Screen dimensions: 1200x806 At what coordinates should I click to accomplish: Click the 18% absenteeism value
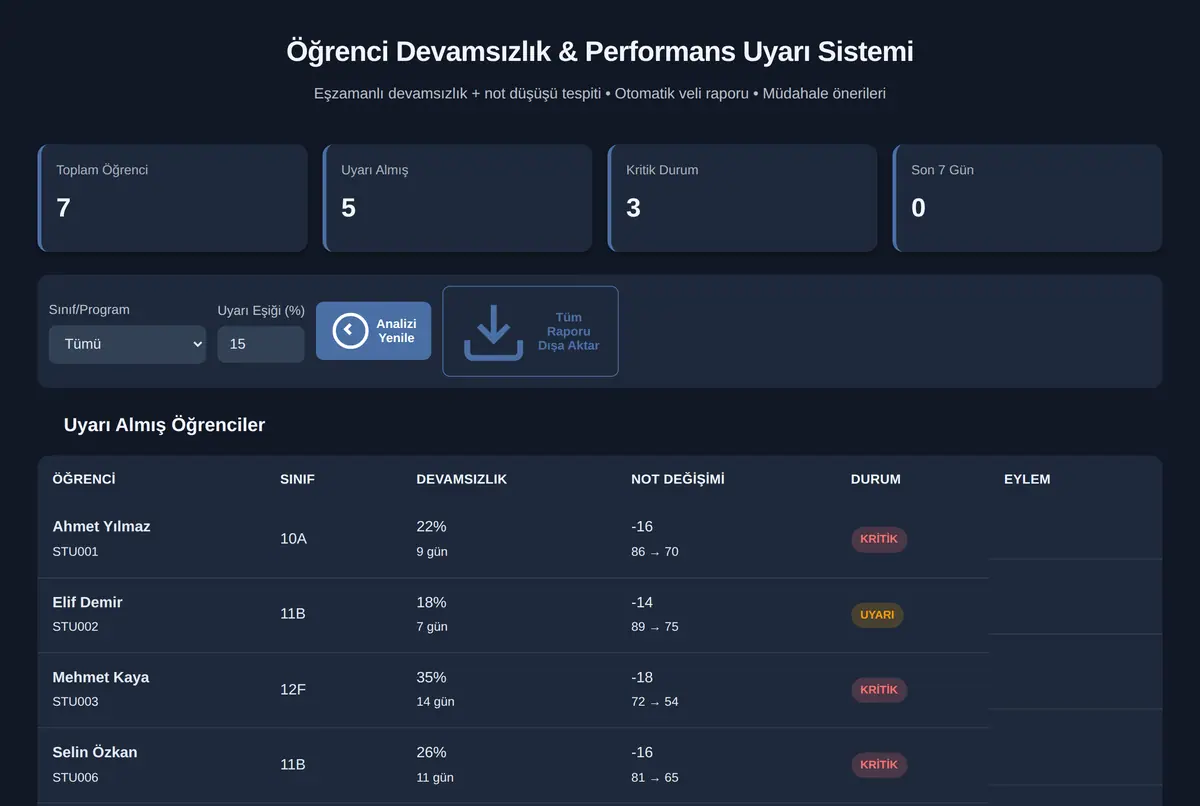pos(431,602)
